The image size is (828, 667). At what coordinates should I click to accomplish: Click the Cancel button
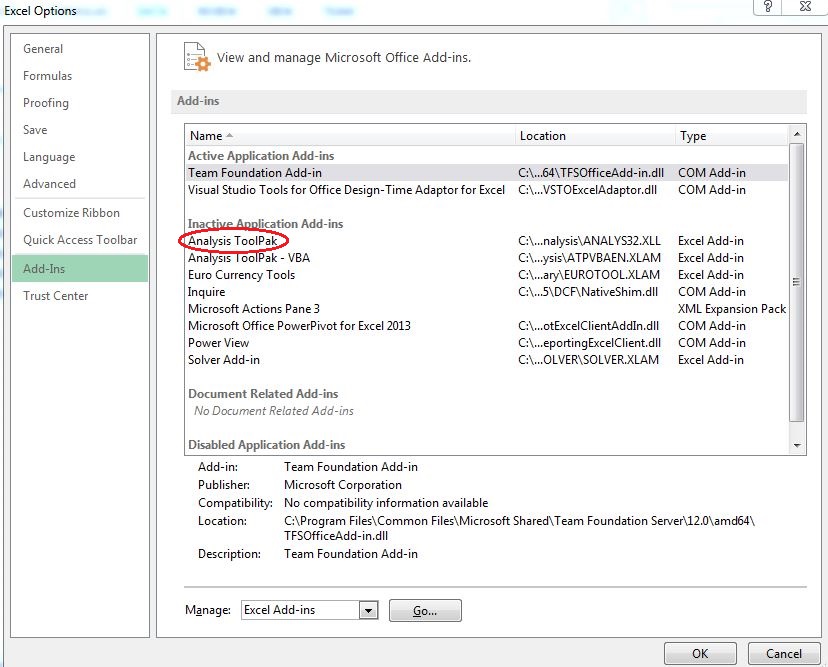[783, 652]
